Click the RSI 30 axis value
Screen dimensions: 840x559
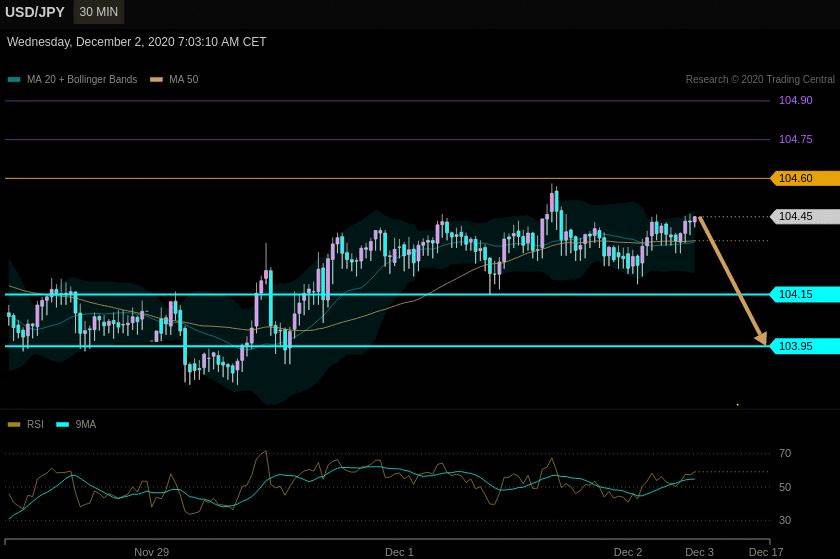point(785,520)
